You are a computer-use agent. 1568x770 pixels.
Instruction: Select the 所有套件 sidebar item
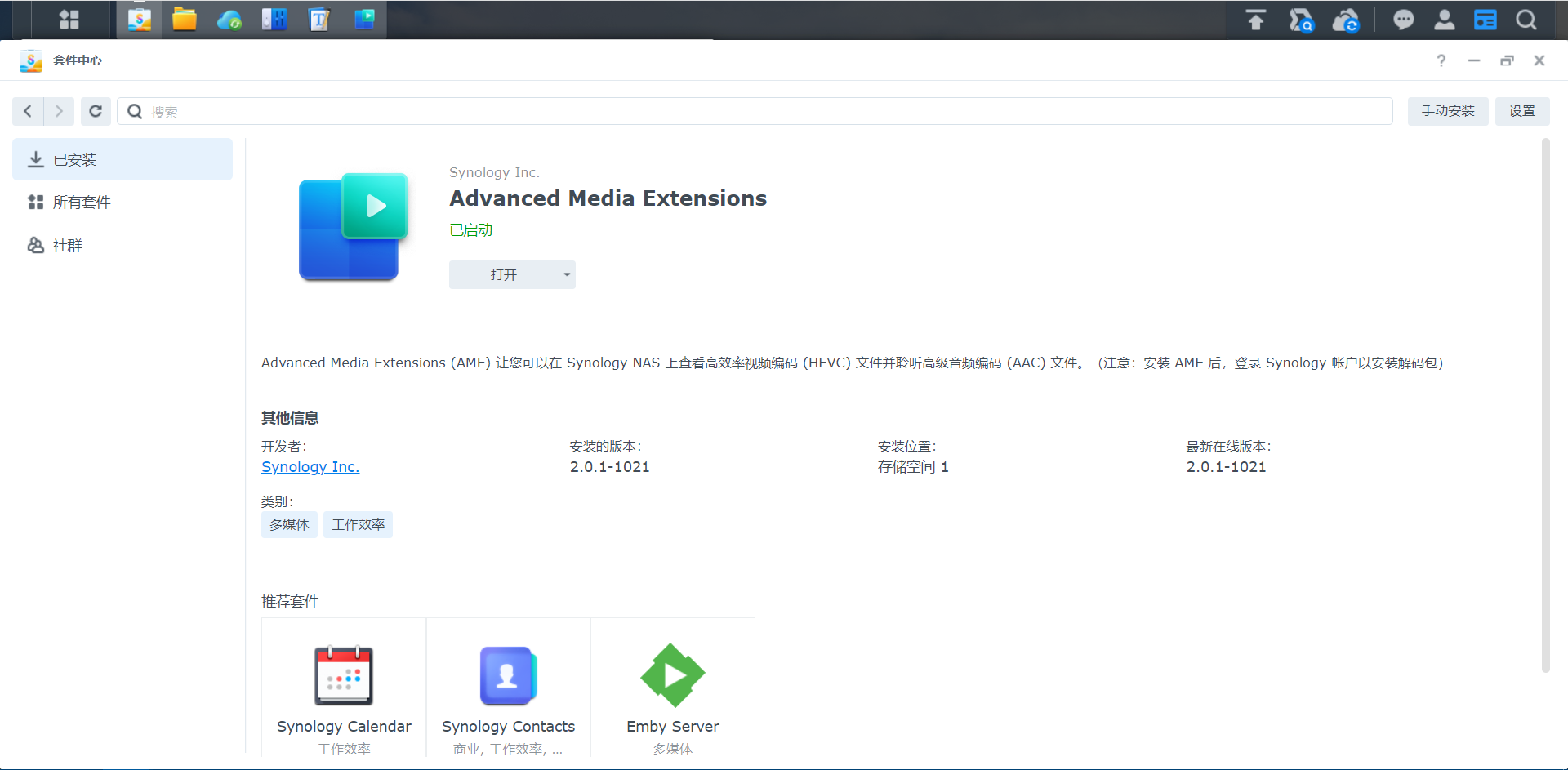pyautogui.click(x=122, y=202)
